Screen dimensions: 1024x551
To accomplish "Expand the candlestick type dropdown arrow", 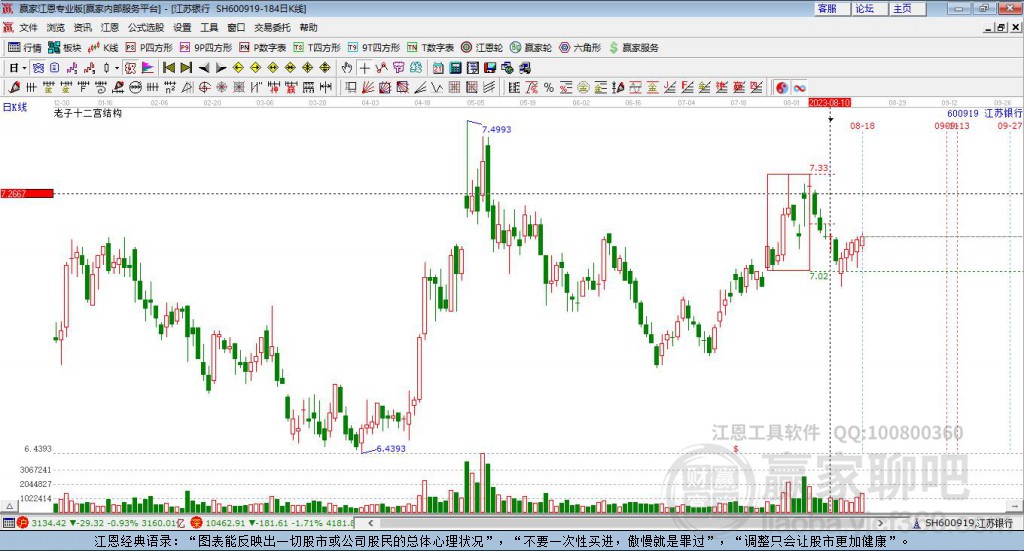I will pyautogui.click(x=117, y=68).
